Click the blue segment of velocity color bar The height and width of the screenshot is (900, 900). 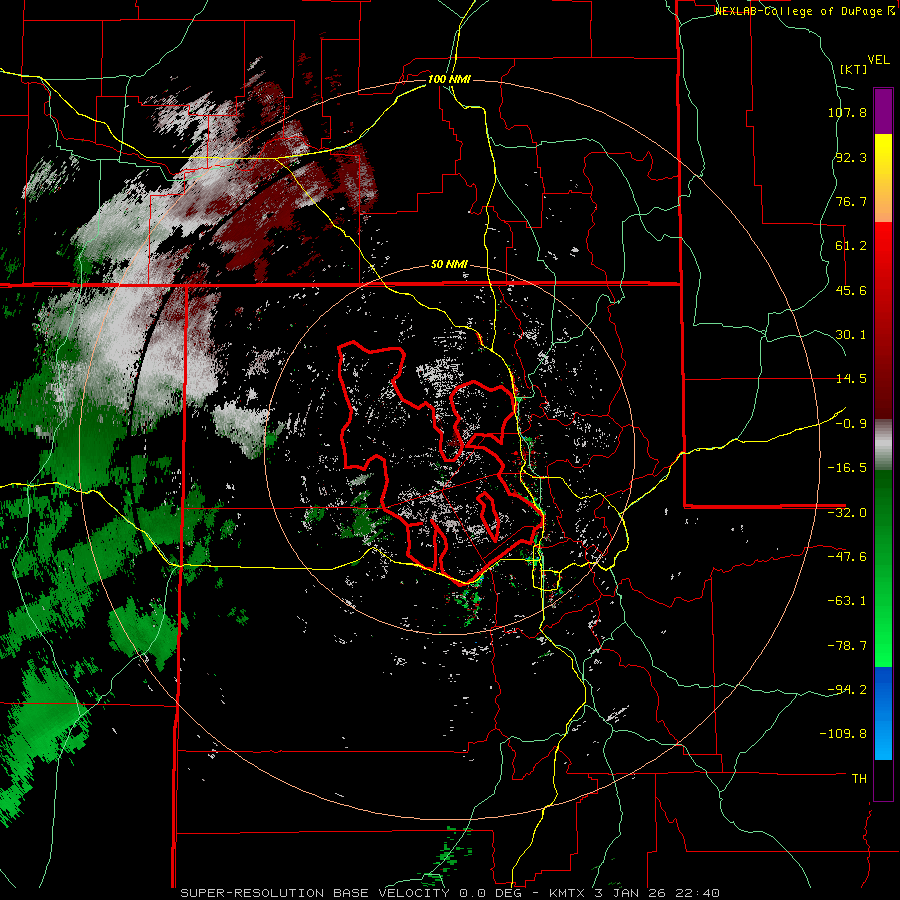point(883,713)
